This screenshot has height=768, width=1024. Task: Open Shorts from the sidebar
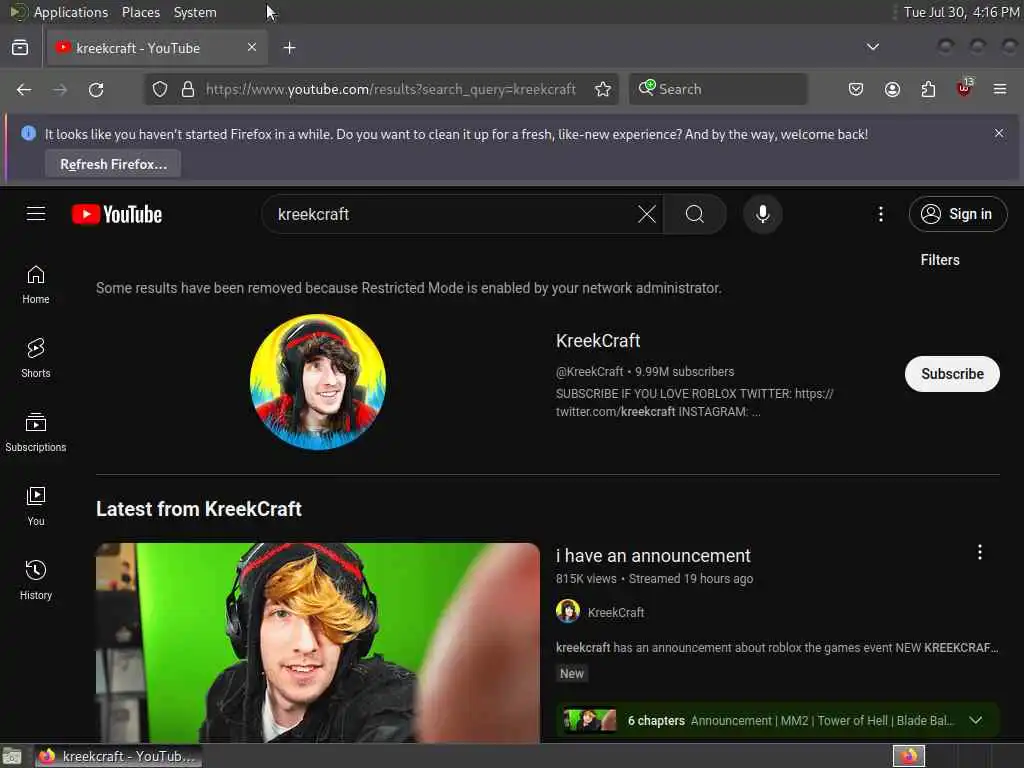[x=36, y=359]
